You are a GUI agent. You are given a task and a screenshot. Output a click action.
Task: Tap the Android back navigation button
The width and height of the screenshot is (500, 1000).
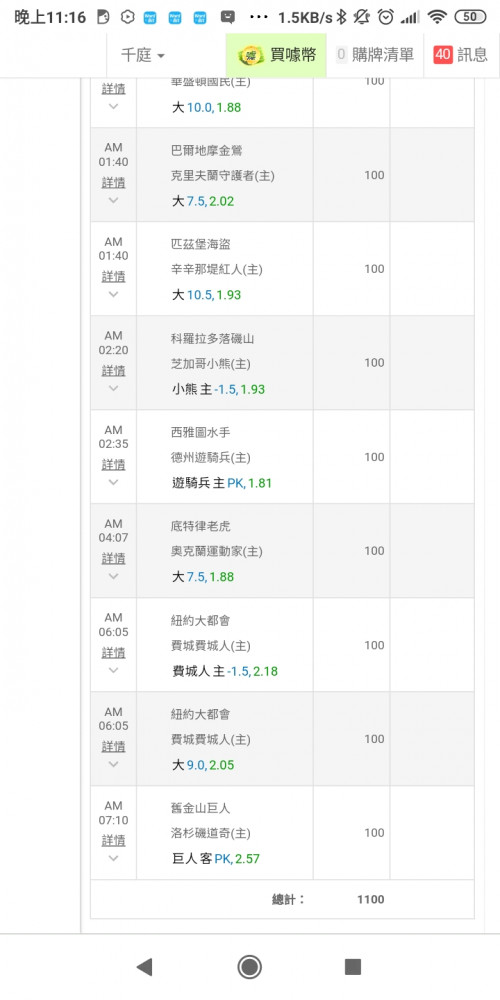145,967
